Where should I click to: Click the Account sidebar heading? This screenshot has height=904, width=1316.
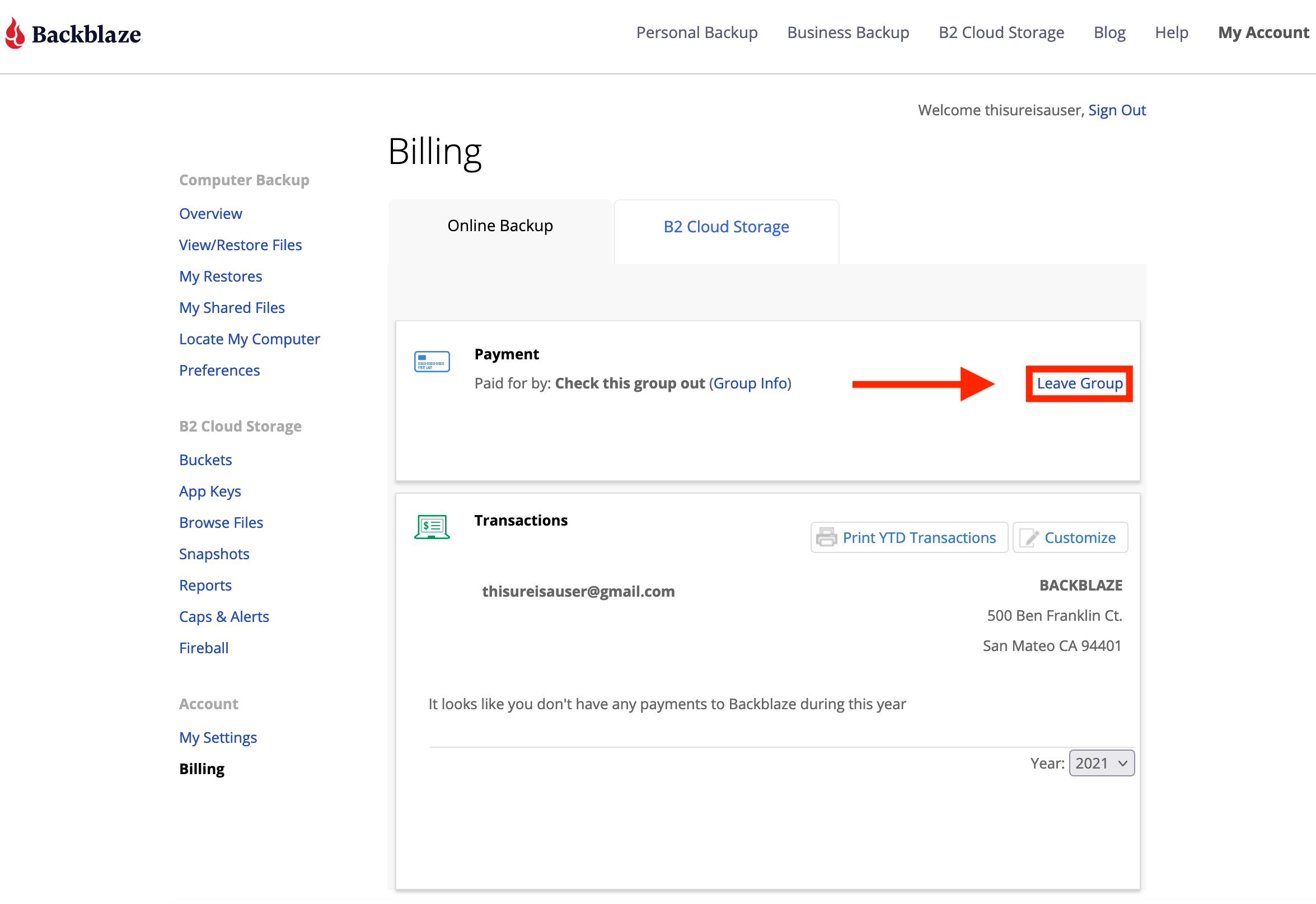(208, 704)
